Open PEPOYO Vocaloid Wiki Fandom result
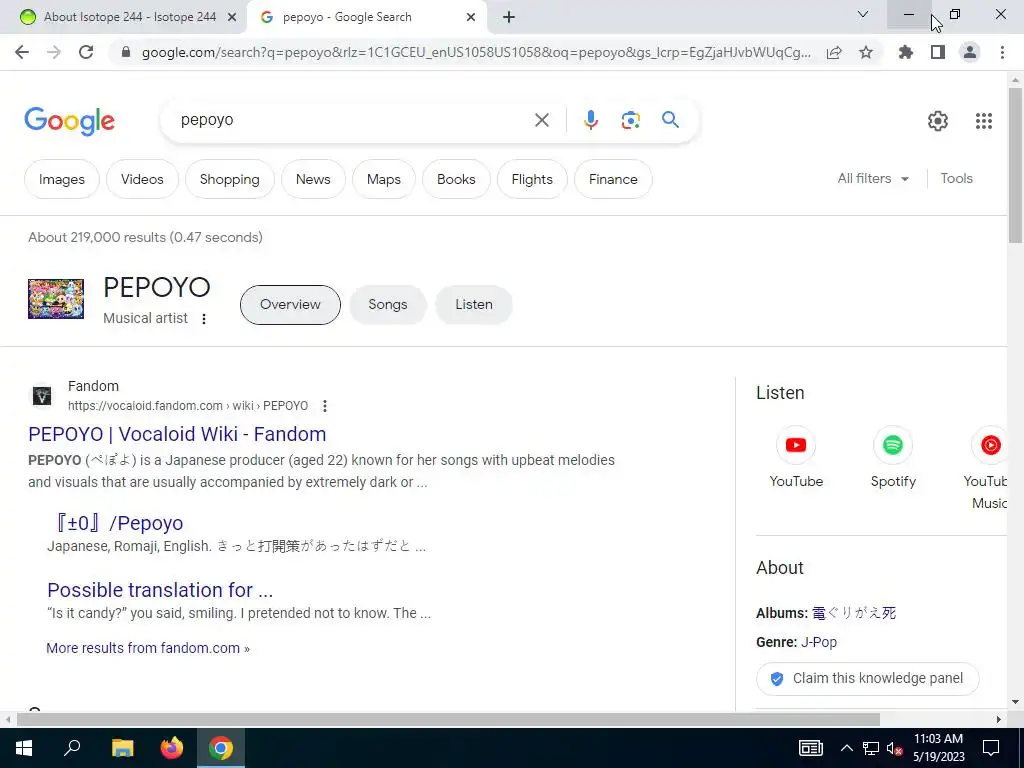 coord(177,434)
